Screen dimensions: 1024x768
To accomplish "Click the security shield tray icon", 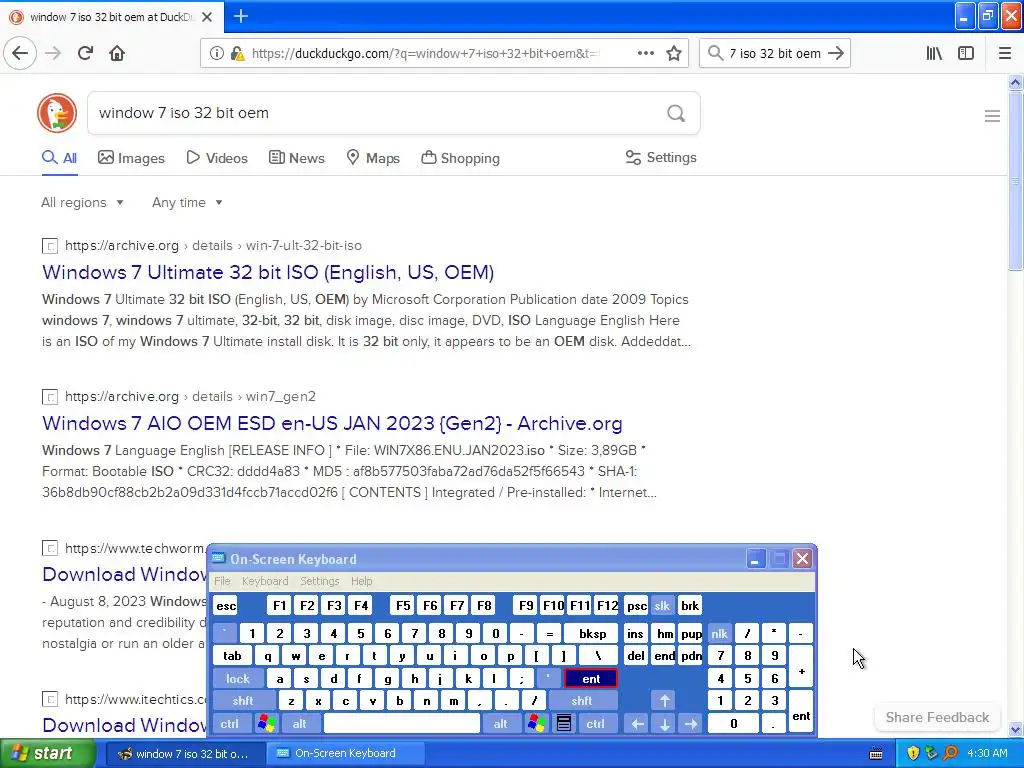I will coord(913,753).
